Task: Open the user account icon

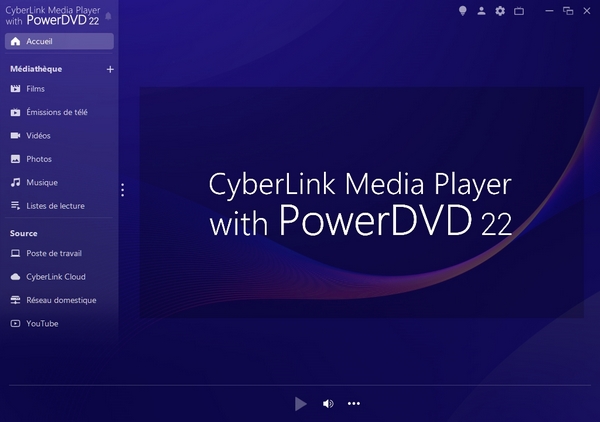Action: 481,11
